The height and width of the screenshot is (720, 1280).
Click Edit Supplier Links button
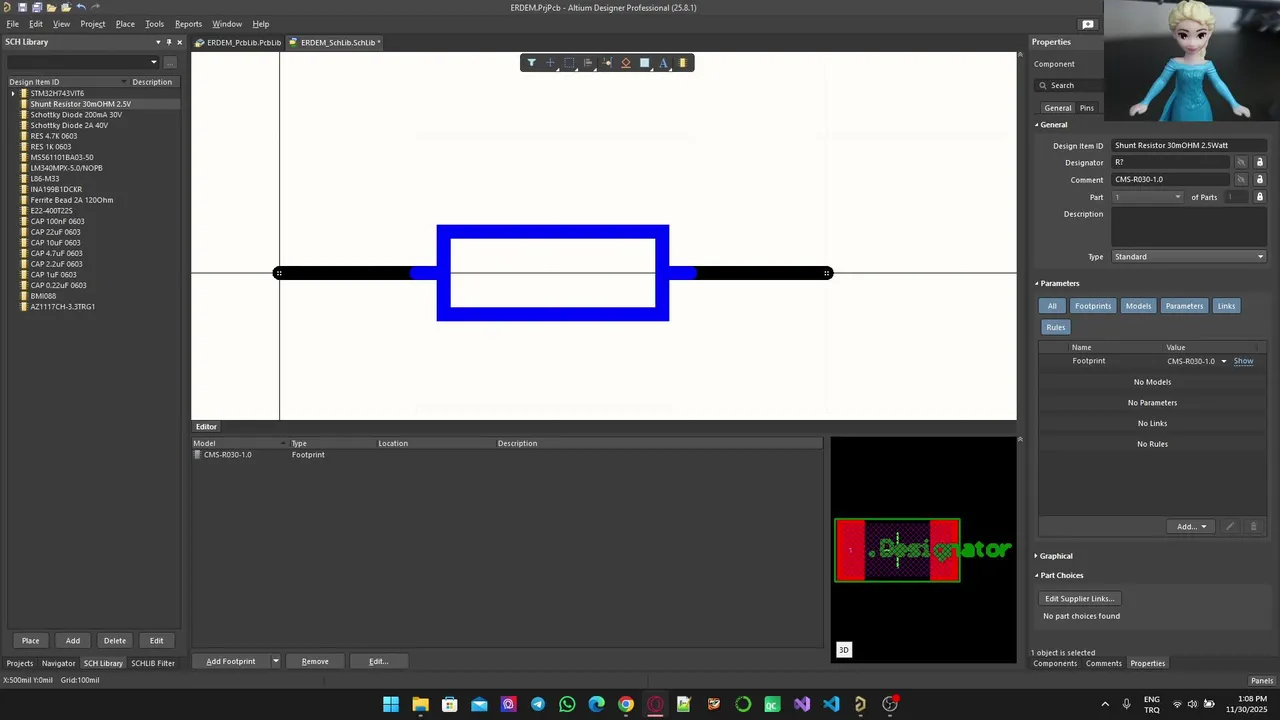coord(1079,599)
